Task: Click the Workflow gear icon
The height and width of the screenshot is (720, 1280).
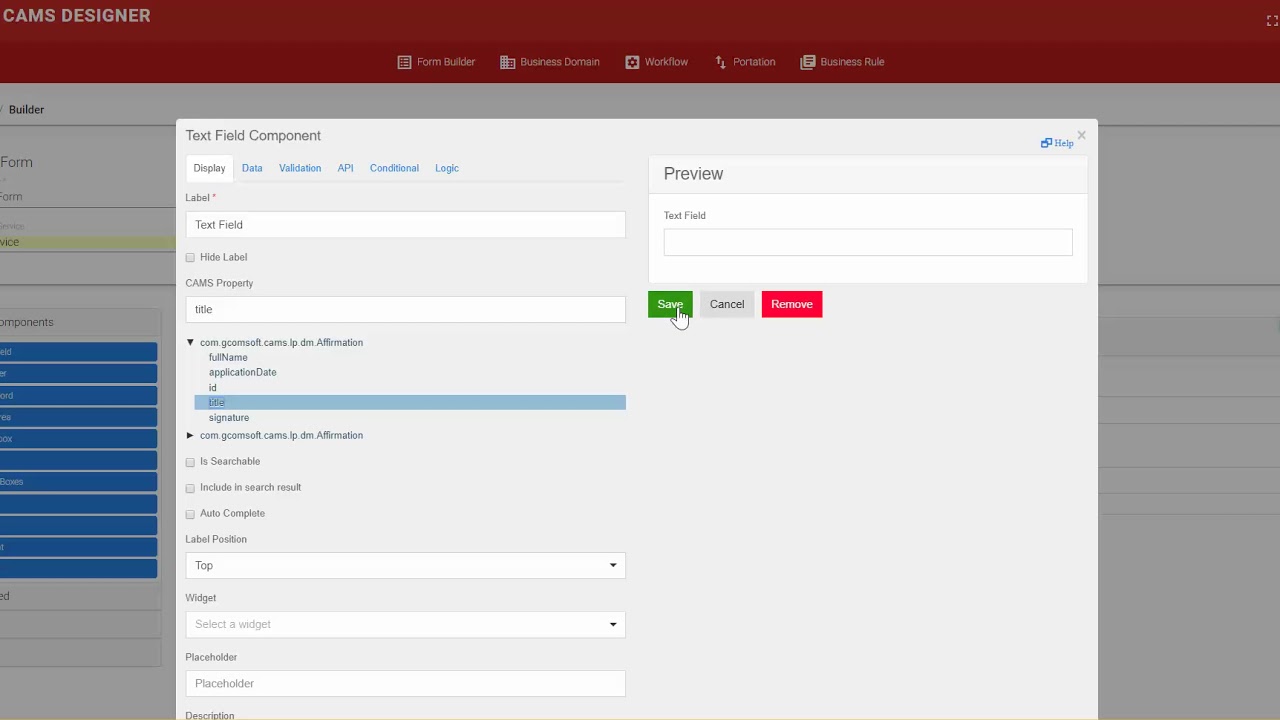Action: tap(632, 62)
